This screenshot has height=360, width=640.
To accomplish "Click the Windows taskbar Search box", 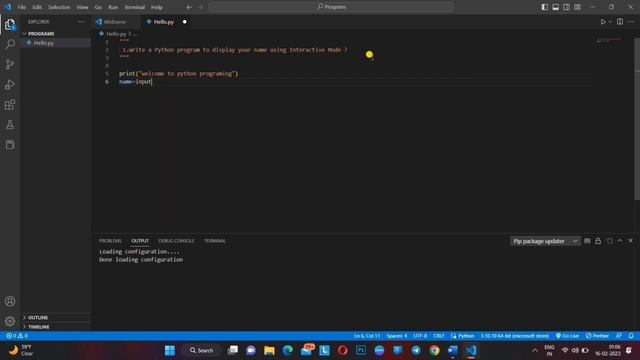I will click(x=202, y=350).
